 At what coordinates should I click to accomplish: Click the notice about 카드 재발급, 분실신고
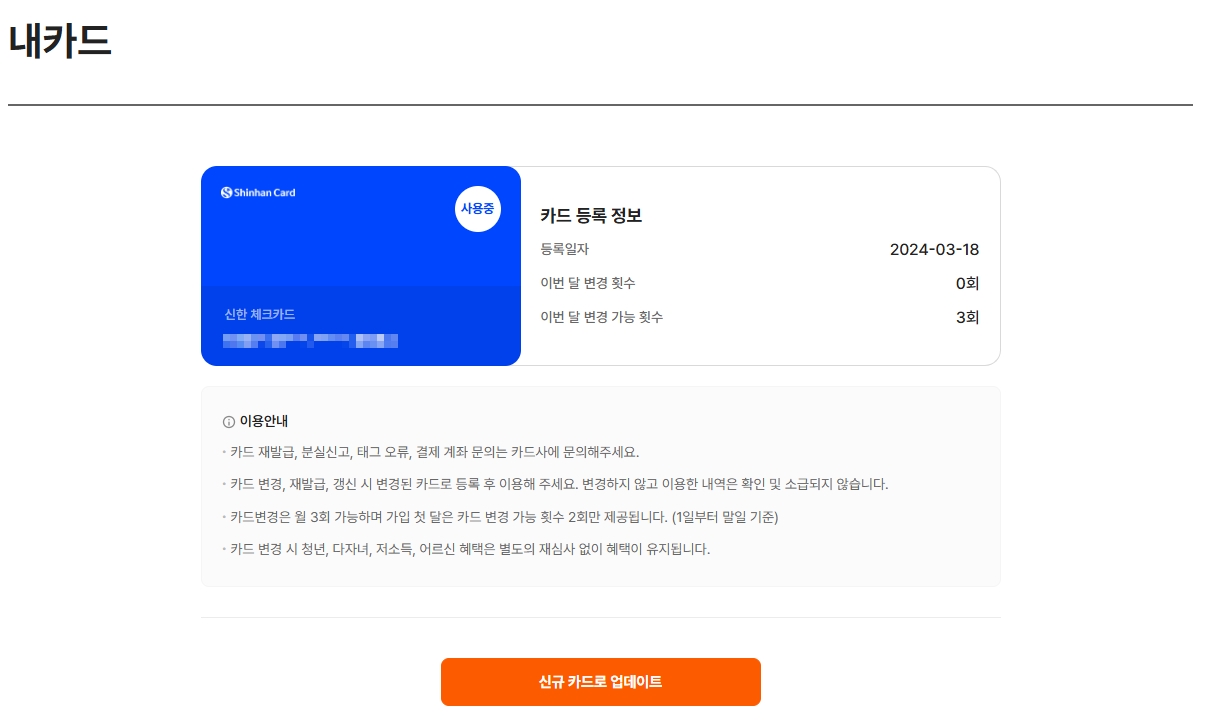431,452
